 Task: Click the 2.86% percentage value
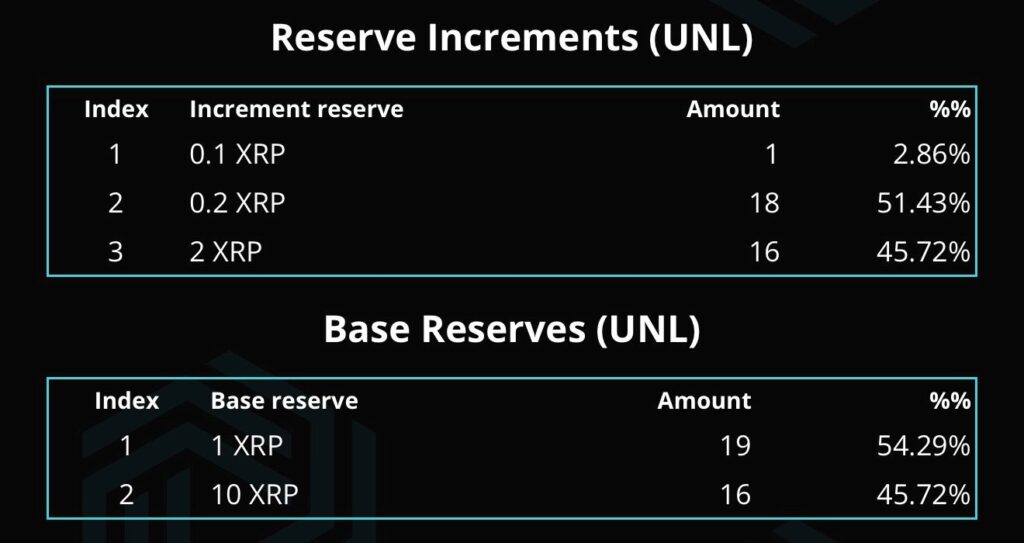(x=932, y=156)
